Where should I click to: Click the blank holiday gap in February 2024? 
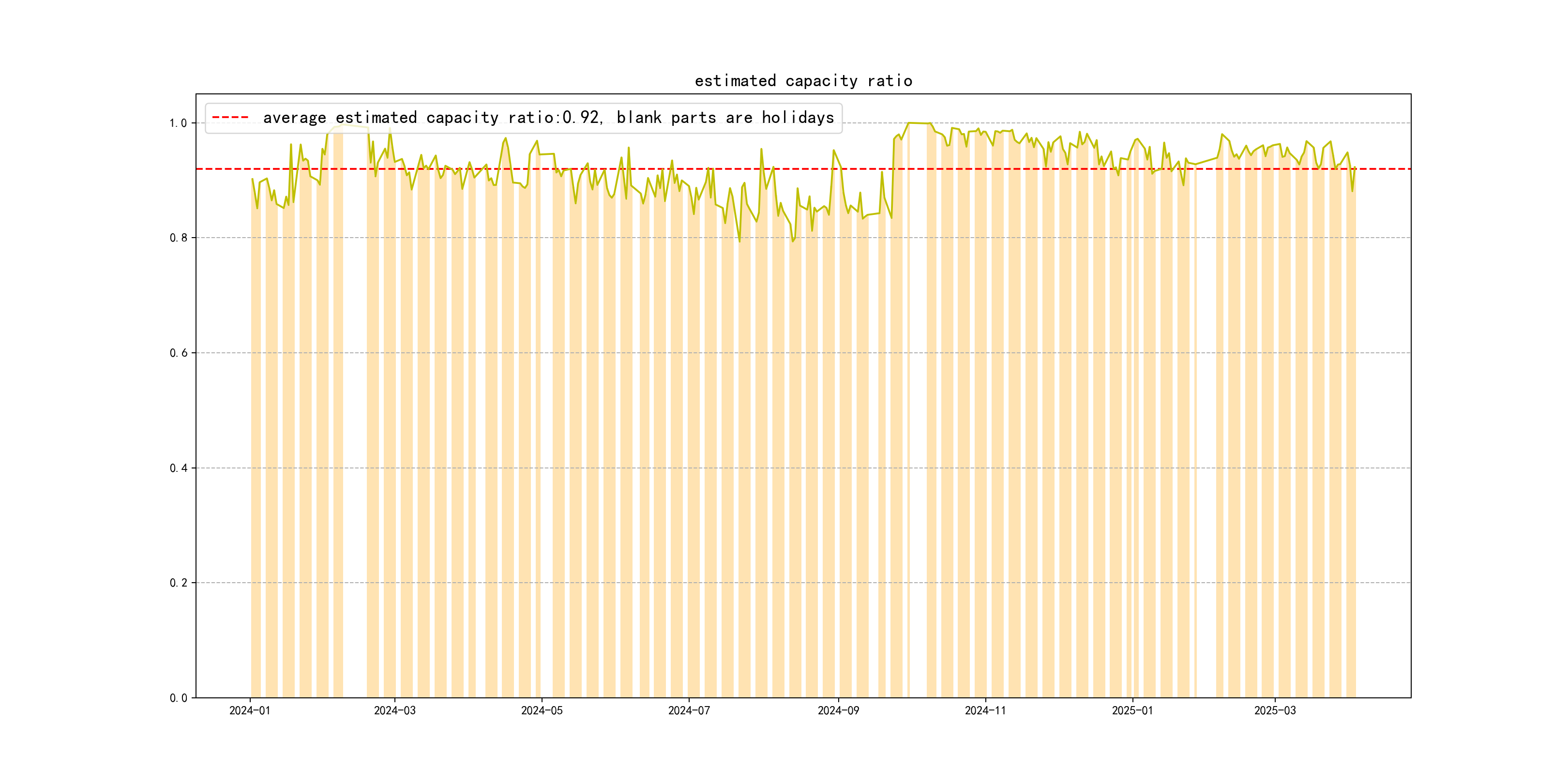(x=355, y=426)
